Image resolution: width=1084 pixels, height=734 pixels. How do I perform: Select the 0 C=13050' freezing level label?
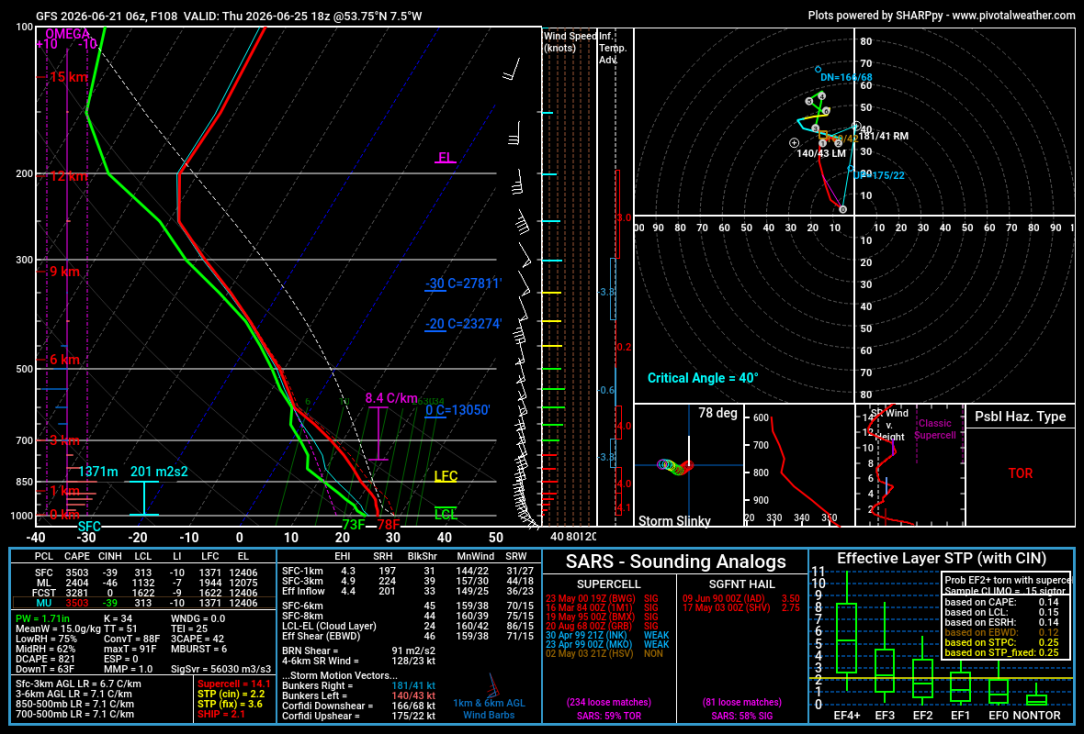[x=458, y=410]
